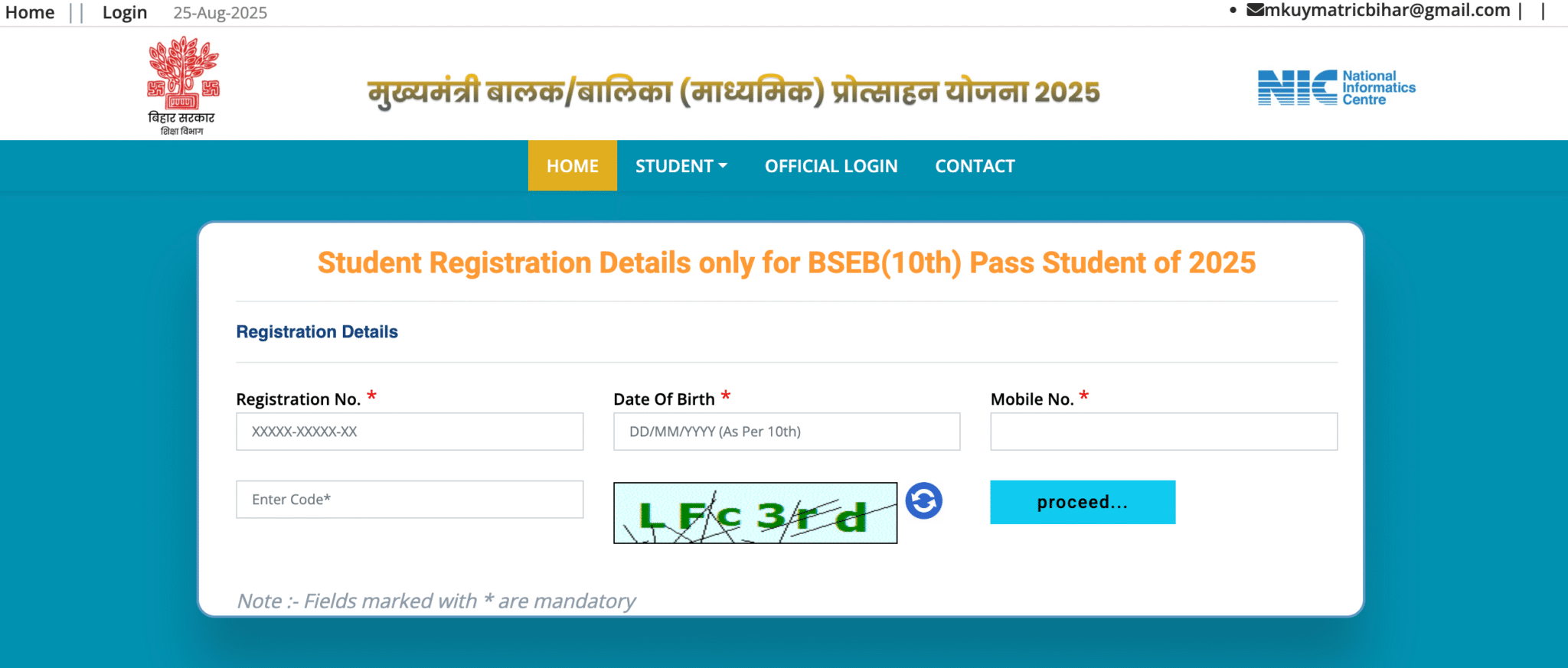Open the CONTACT page from navigation

(975, 166)
